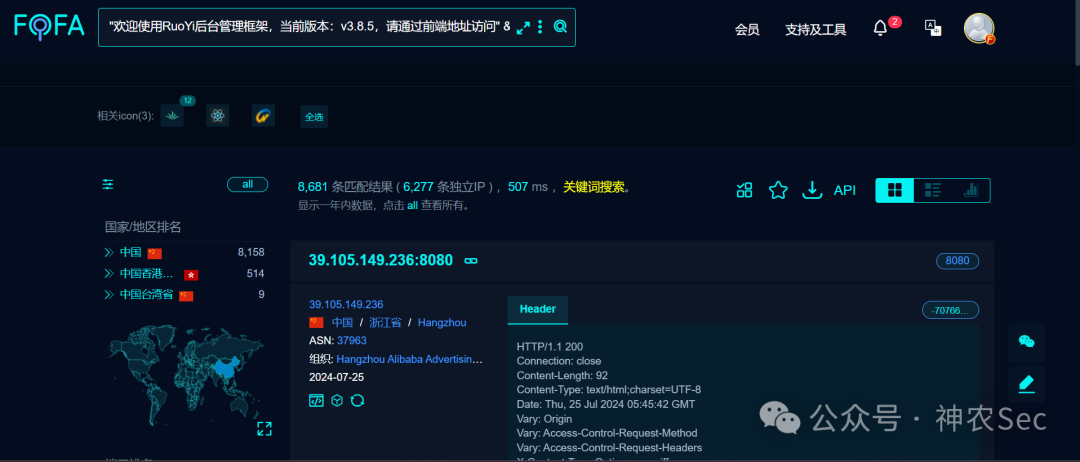Open the result 39.105.149.236:8080
The image size is (1080, 462).
[x=381, y=260]
